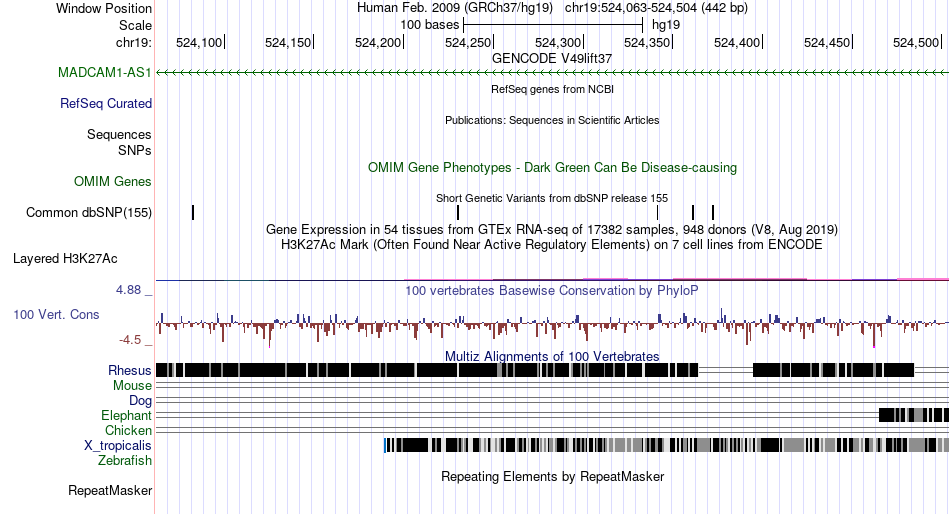This screenshot has width=950, height=514.
Task: Open the RefSeq Curated track label
Action: 105,104
